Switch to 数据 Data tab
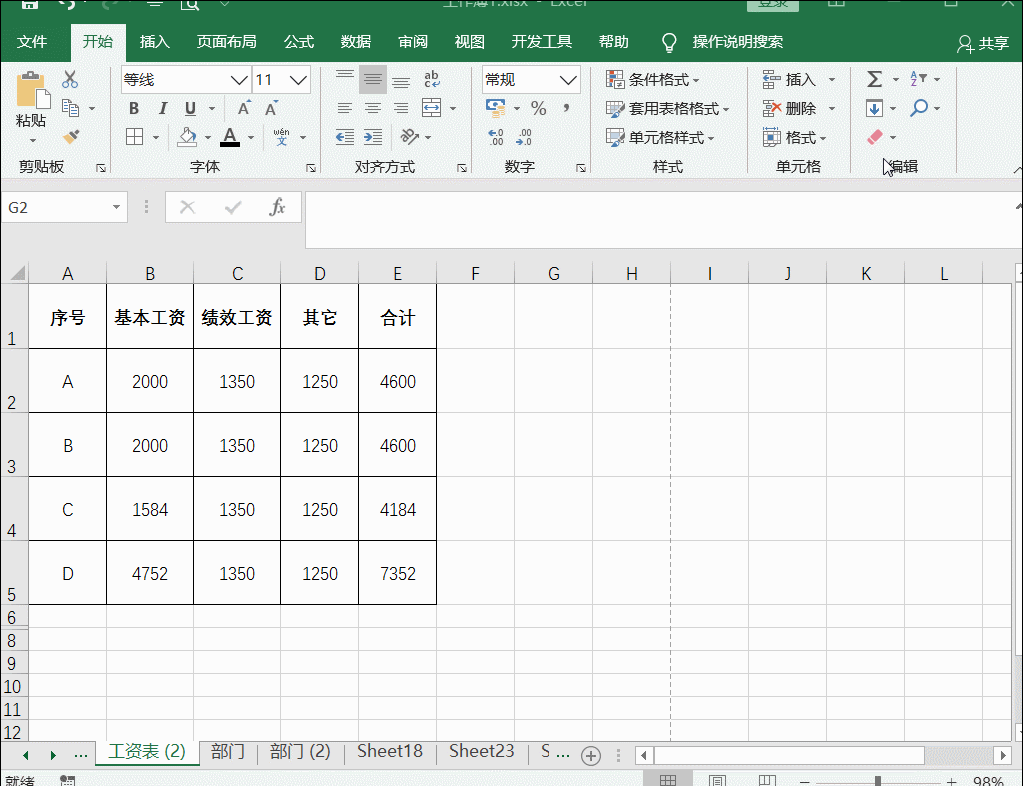Image resolution: width=1023 pixels, height=786 pixels. [x=356, y=42]
